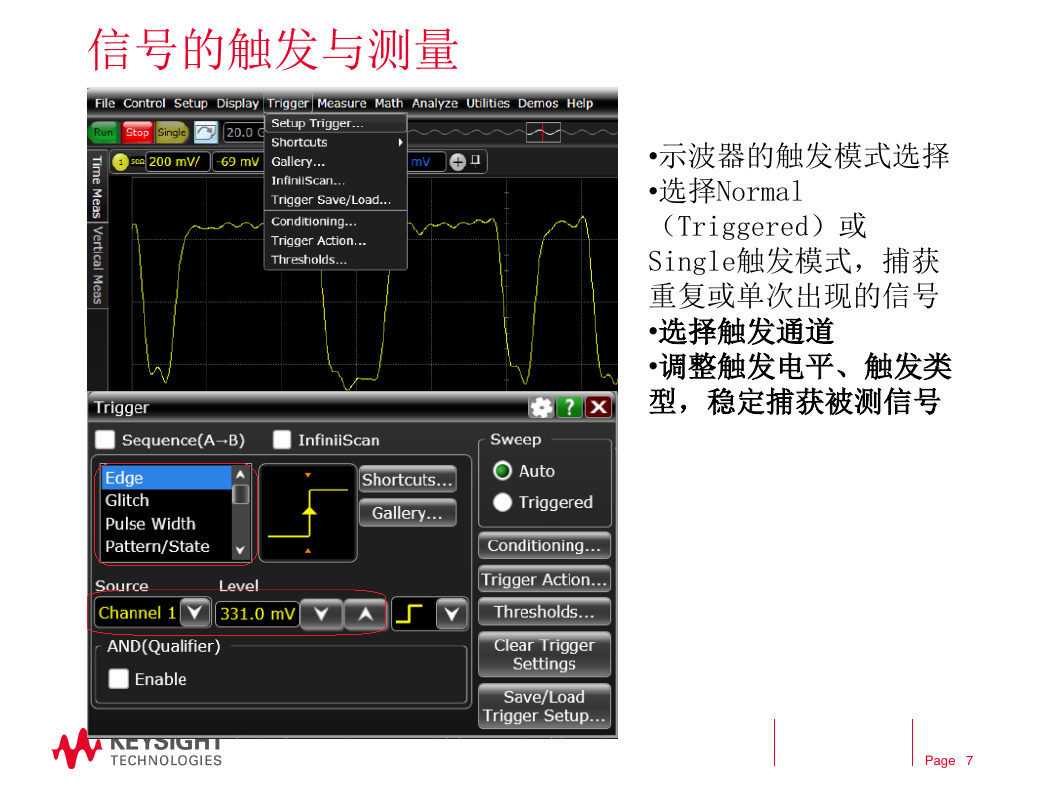The height and width of the screenshot is (788, 1050).
Task: Open the Channel 1 source dropdown
Action: [x=195, y=613]
